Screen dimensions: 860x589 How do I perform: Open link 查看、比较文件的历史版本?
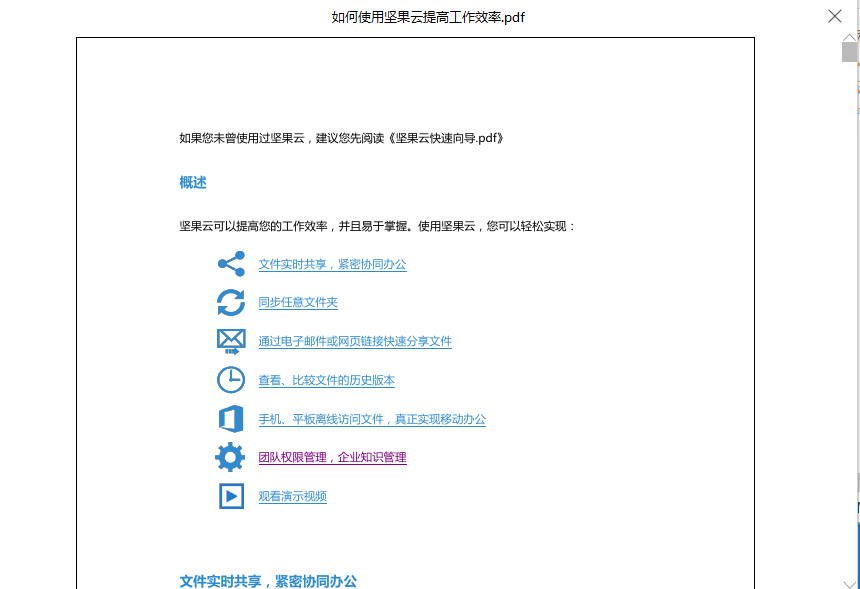point(326,381)
